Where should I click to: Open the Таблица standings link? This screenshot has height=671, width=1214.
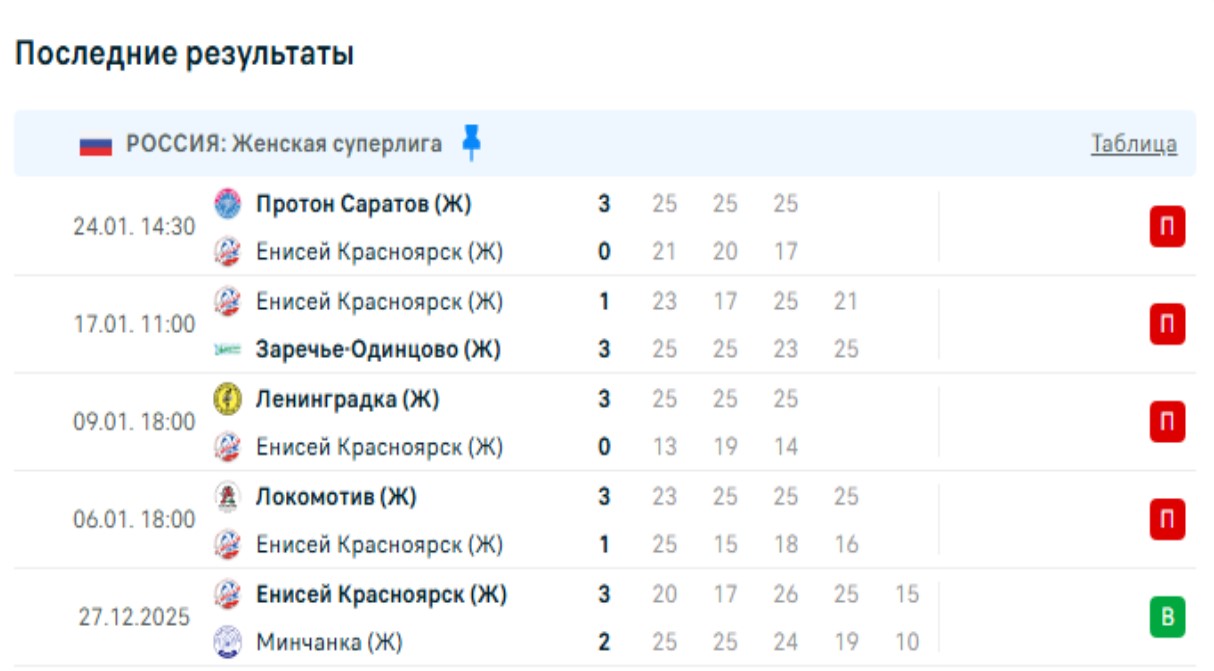click(x=1133, y=144)
